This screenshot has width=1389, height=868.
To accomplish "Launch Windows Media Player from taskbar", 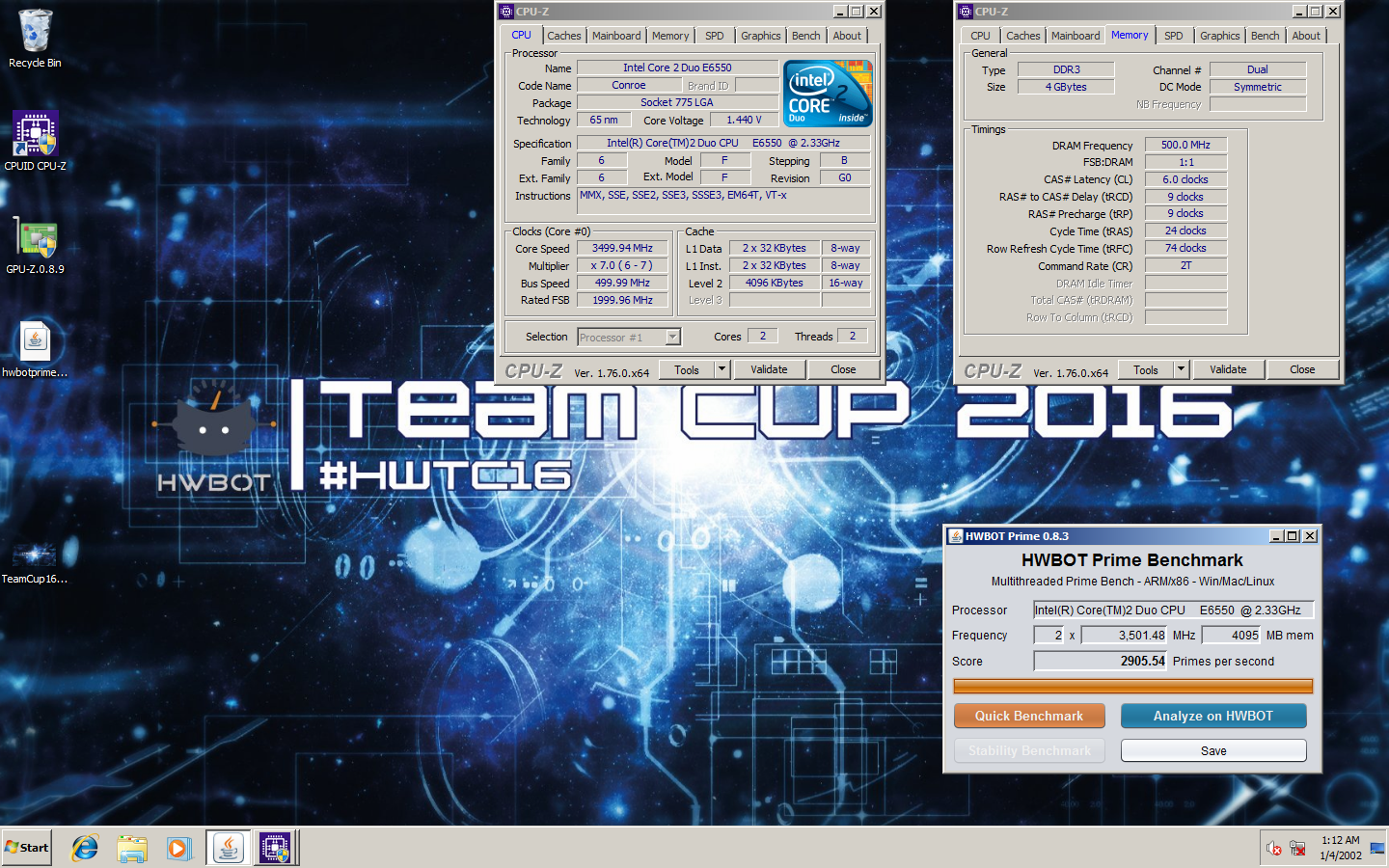I will click(x=178, y=848).
